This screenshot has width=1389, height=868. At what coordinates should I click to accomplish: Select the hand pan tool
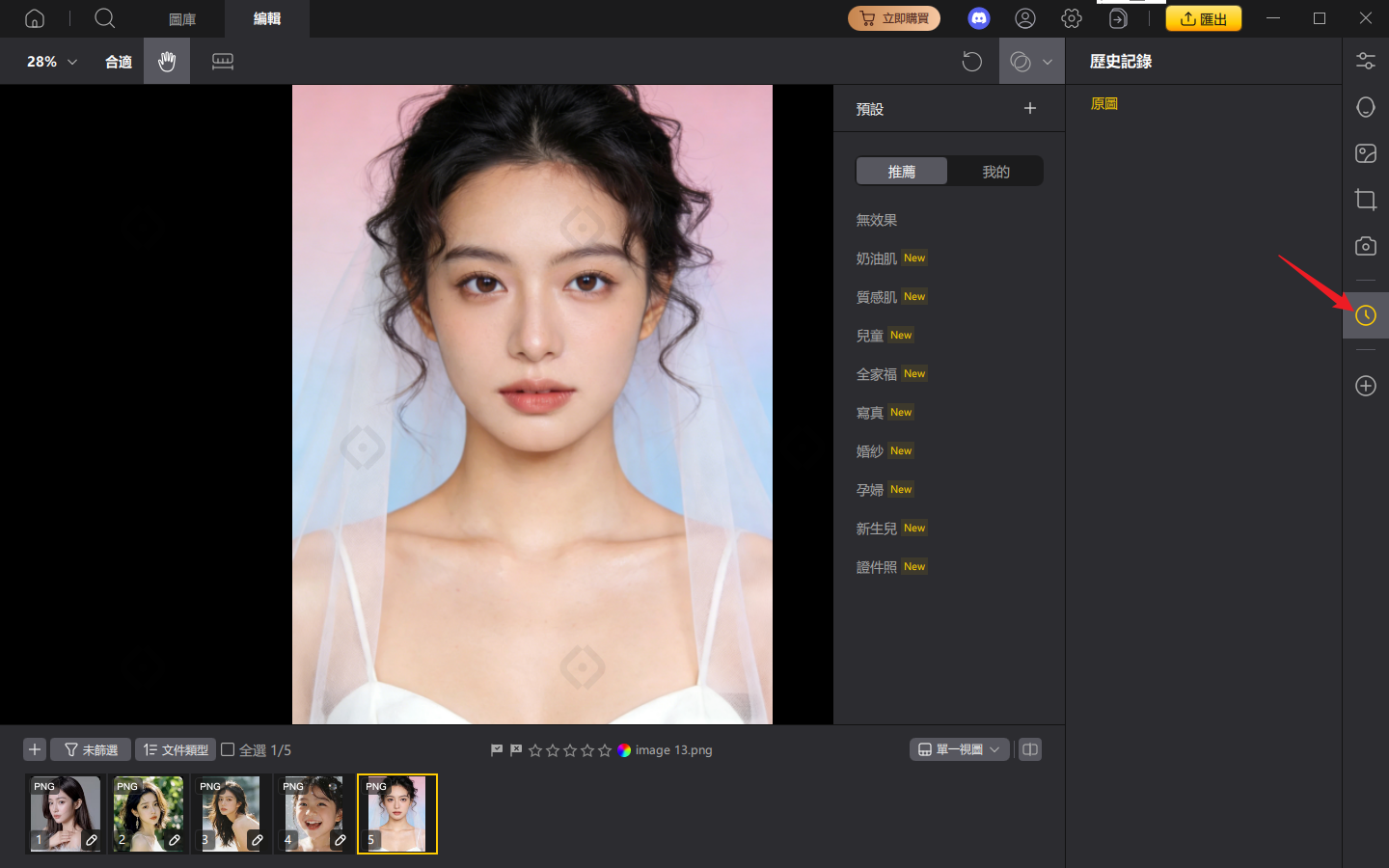[x=167, y=62]
